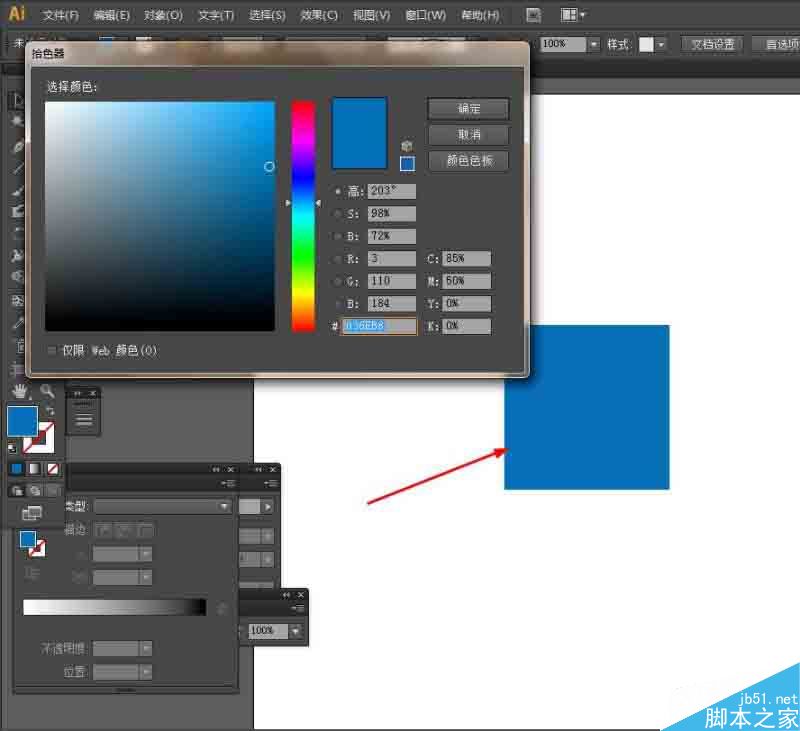Open the 效果(C) menu

(319, 15)
